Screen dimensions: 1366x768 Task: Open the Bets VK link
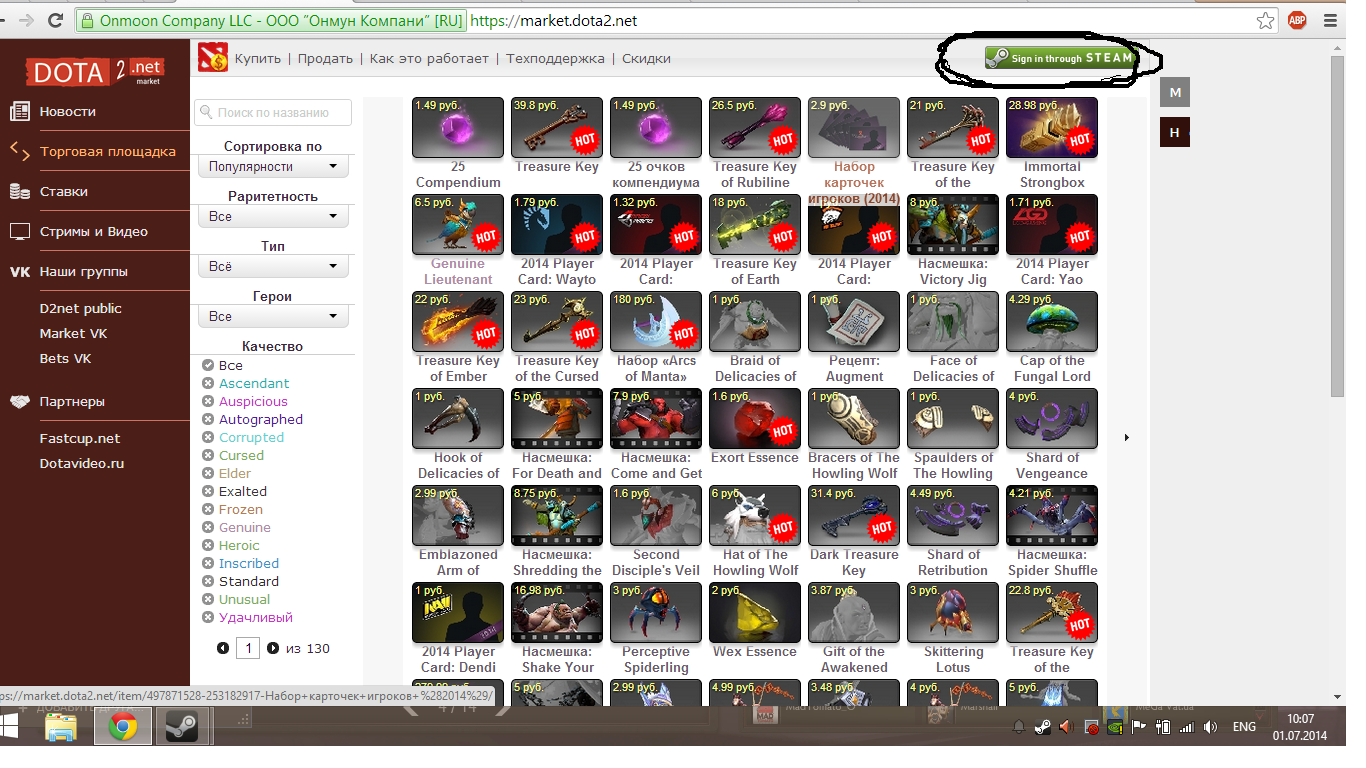[x=65, y=358]
